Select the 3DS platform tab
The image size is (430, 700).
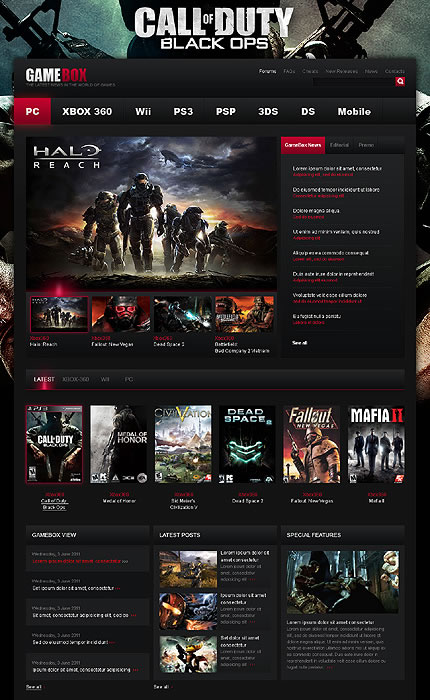tap(268, 112)
